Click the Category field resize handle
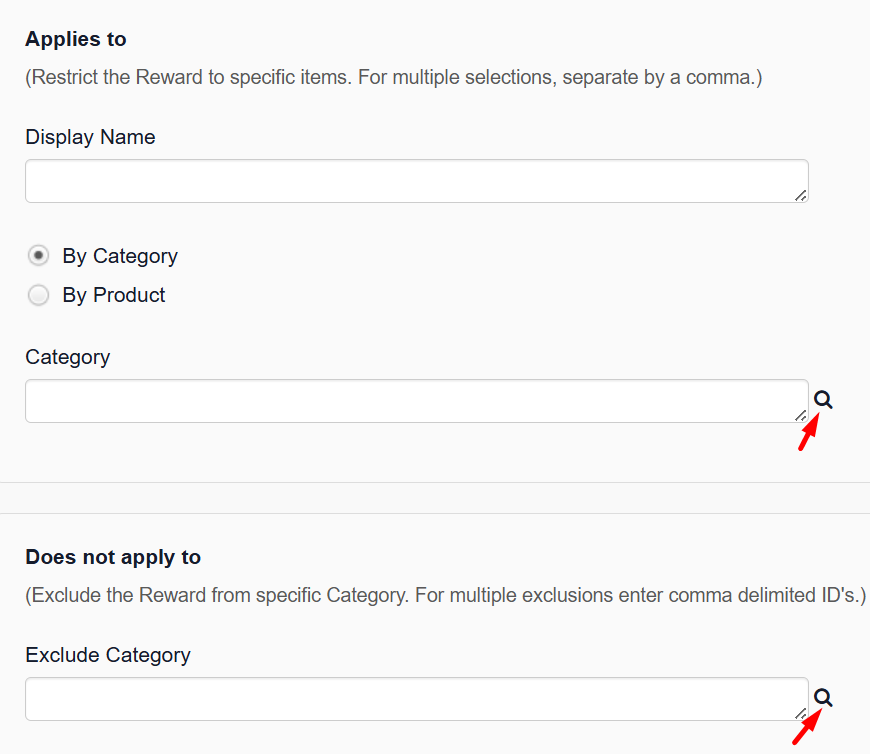Image resolution: width=870 pixels, height=754 pixels. tap(801, 416)
